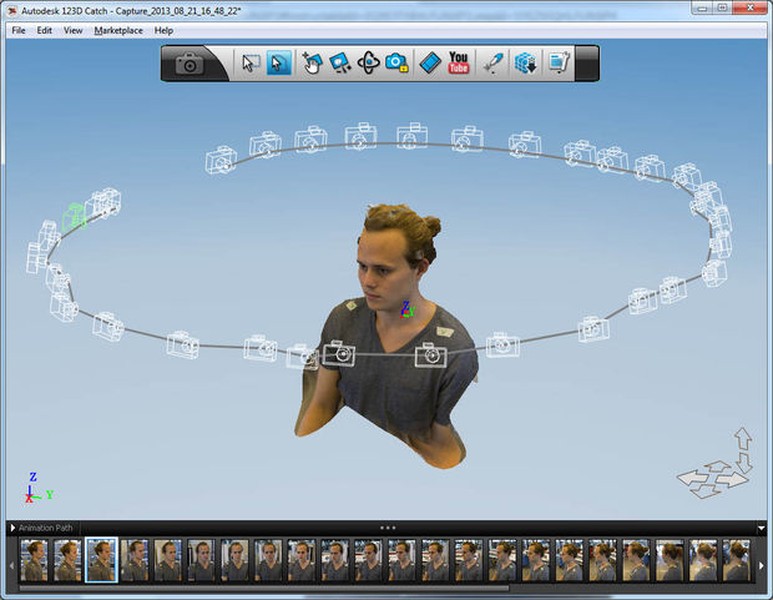Select the highlighted third photo thumbnail
This screenshot has height=600, width=773.
pyautogui.click(x=102, y=560)
